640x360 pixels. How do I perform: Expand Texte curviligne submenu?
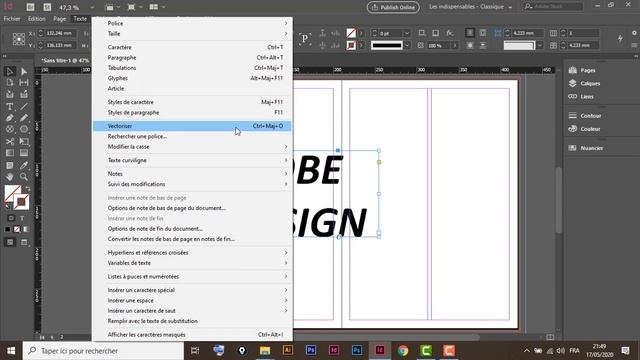coord(192,160)
